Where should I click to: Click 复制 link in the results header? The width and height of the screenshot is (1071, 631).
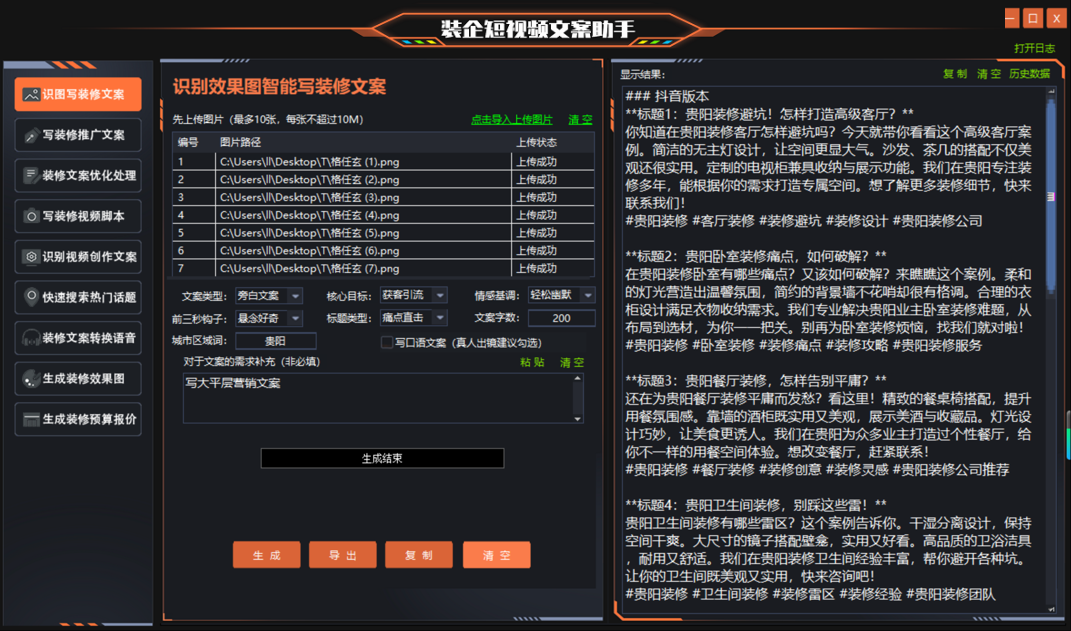pos(954,74)
